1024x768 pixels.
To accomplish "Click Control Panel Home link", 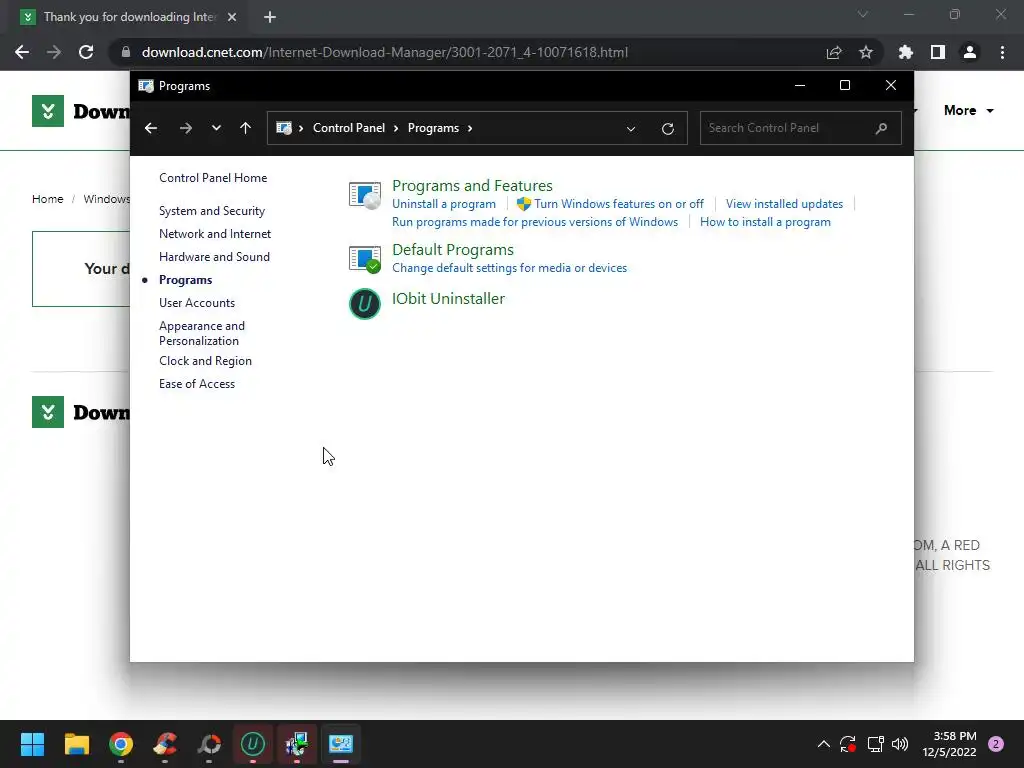I will (x=213, y=178).
